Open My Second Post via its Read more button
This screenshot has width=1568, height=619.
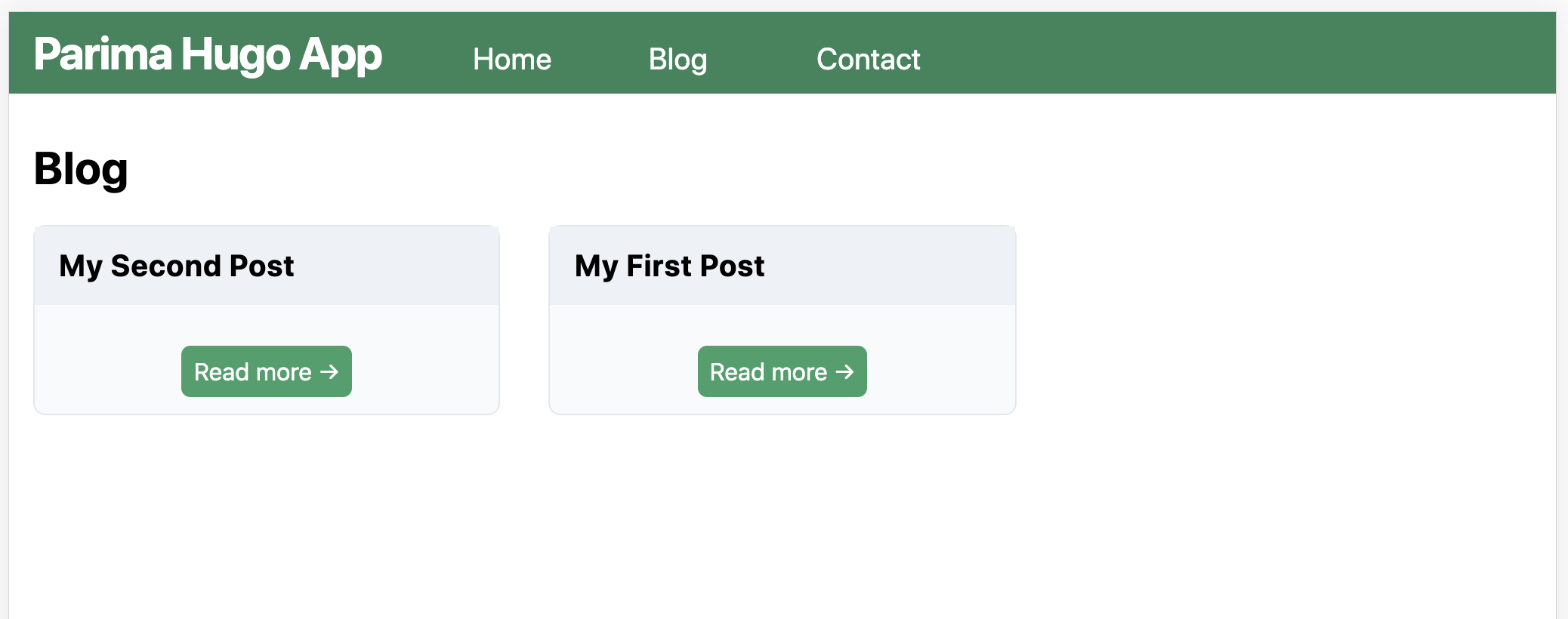point(266,371)
